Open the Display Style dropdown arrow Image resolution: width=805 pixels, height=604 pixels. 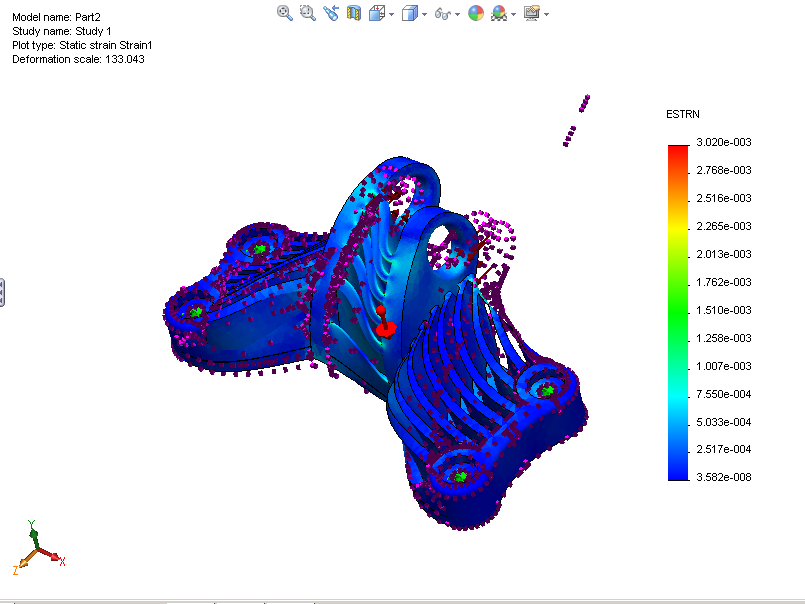[x=426, y=14]
